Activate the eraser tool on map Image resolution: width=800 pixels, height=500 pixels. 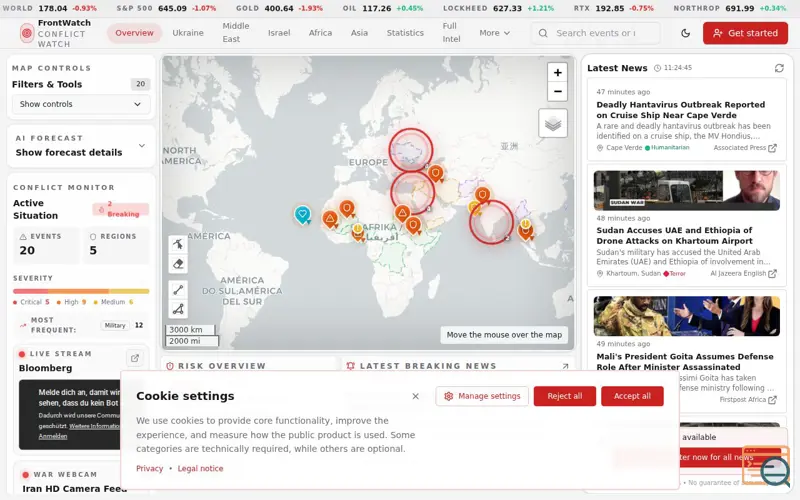[x=178, y=264]
